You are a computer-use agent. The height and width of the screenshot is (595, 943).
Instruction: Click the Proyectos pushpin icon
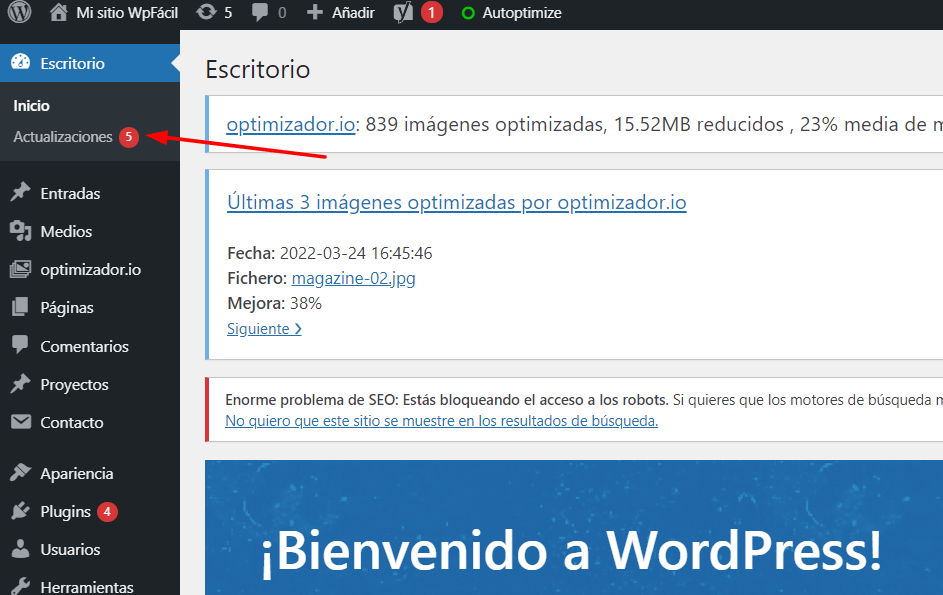click(x=20, y=384)
